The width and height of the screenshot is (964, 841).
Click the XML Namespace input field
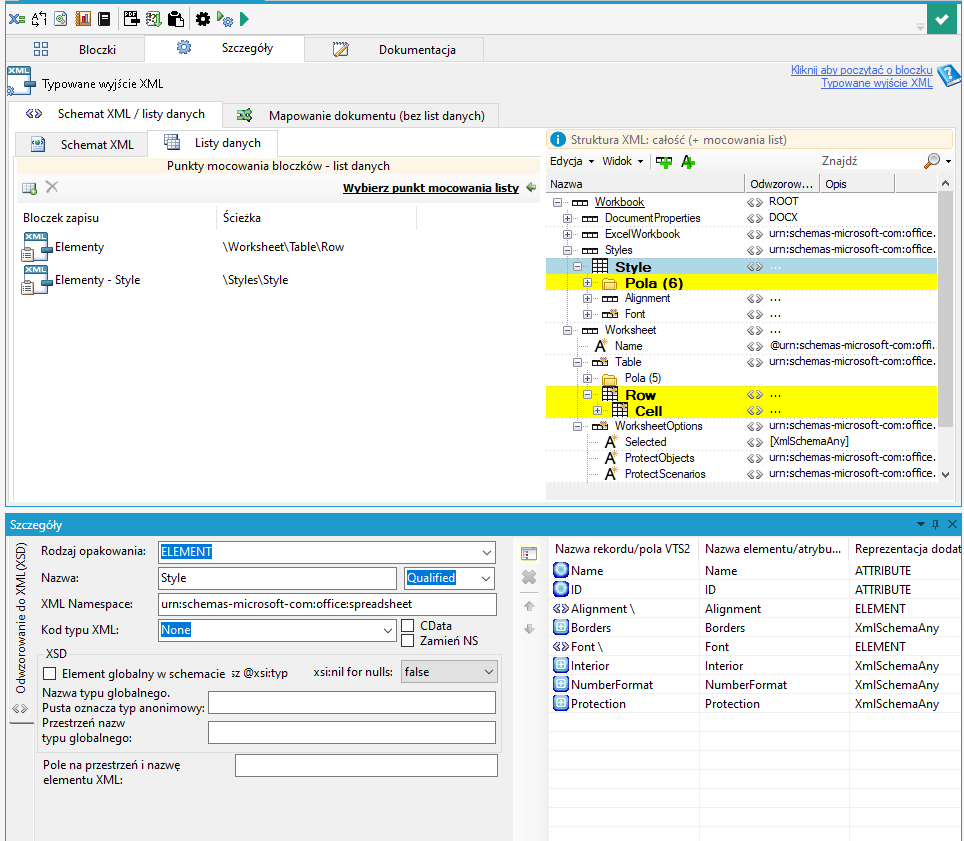point(327,604)
